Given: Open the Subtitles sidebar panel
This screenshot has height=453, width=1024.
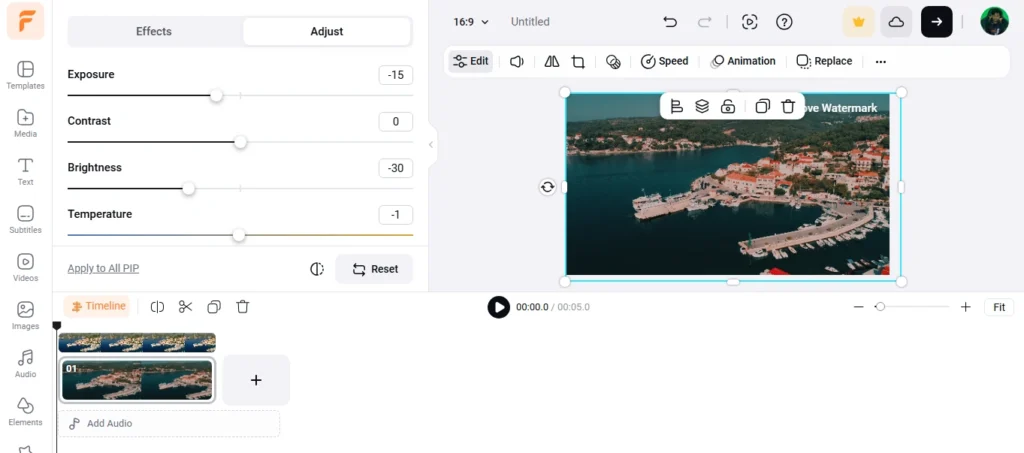Looking at the screenshot, I should [25, 219].
